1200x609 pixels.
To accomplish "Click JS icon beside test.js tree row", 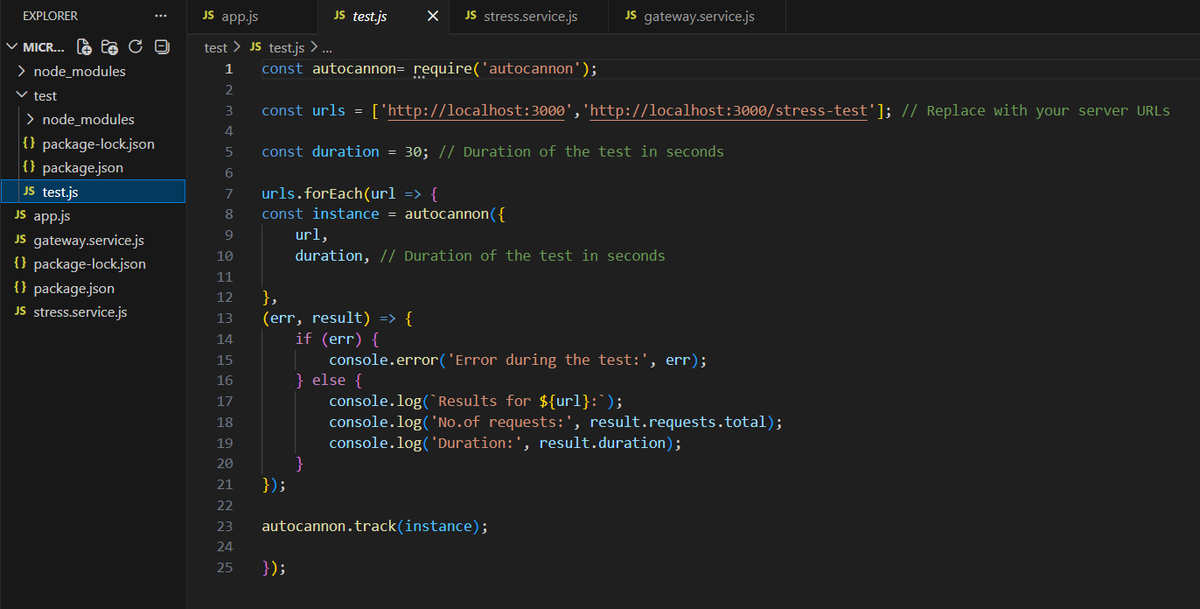I will pos(29,191).
